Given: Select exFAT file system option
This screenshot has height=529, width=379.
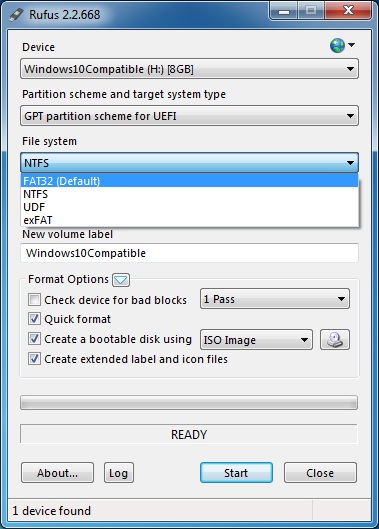Looking at the screenshot, I should [x=189, y=220].
